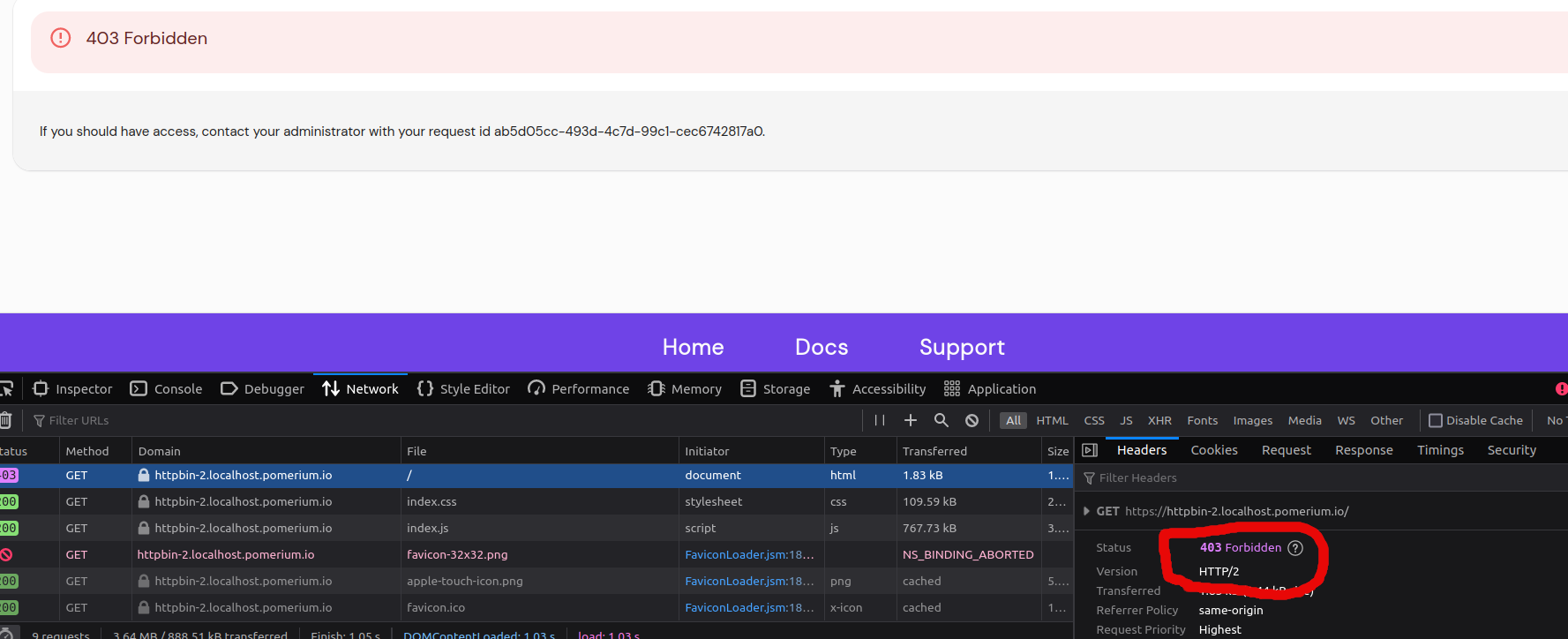Collapse the request details pane
Screen dimensions: 1568x639
[x=1090, y=450]
